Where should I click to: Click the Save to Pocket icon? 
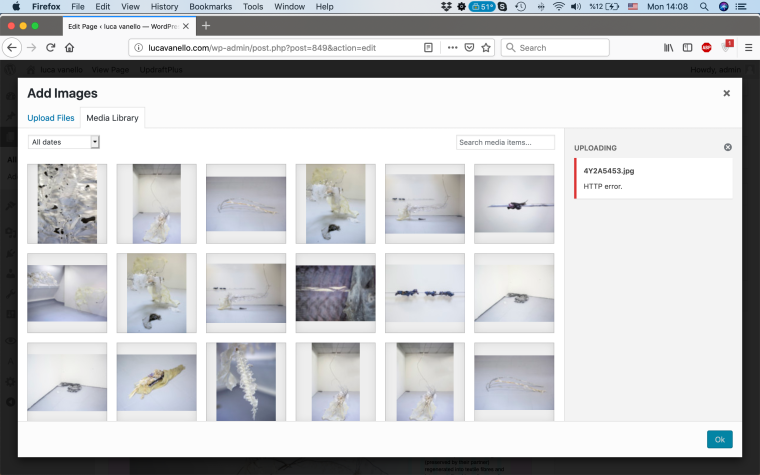469,47
